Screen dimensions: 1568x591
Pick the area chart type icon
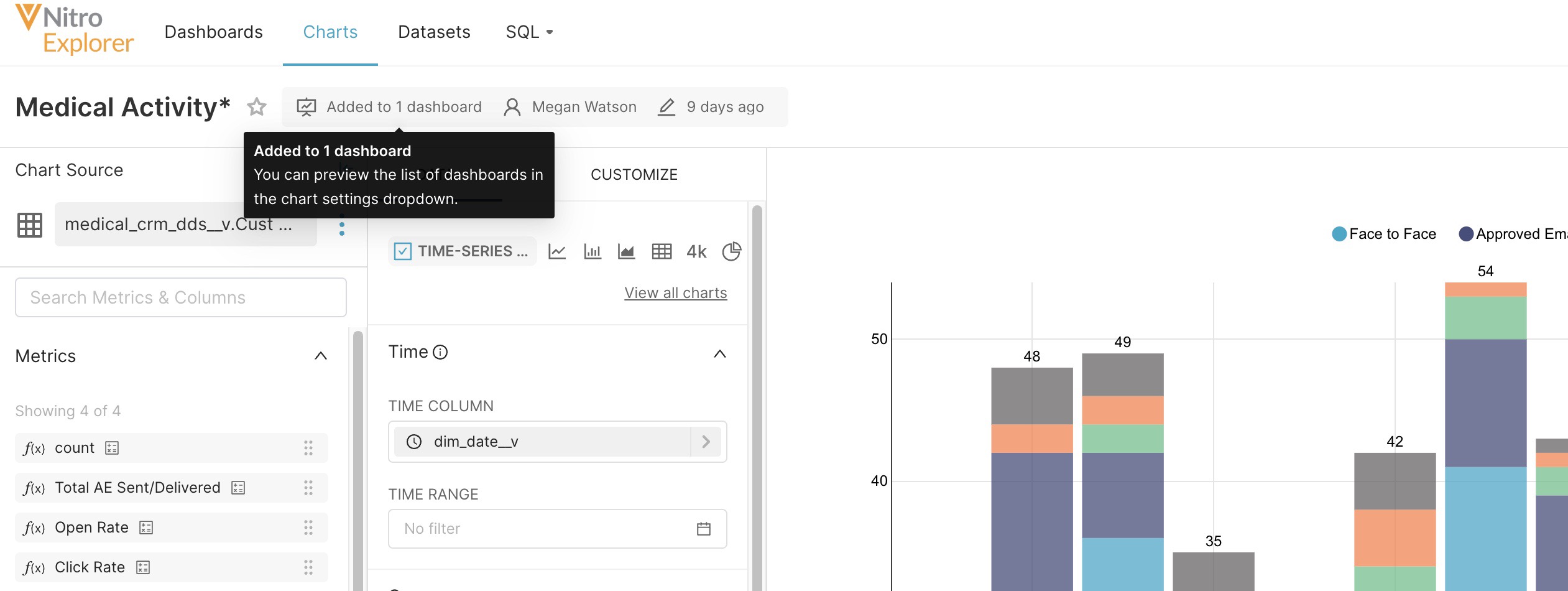(x=626, y=251)
